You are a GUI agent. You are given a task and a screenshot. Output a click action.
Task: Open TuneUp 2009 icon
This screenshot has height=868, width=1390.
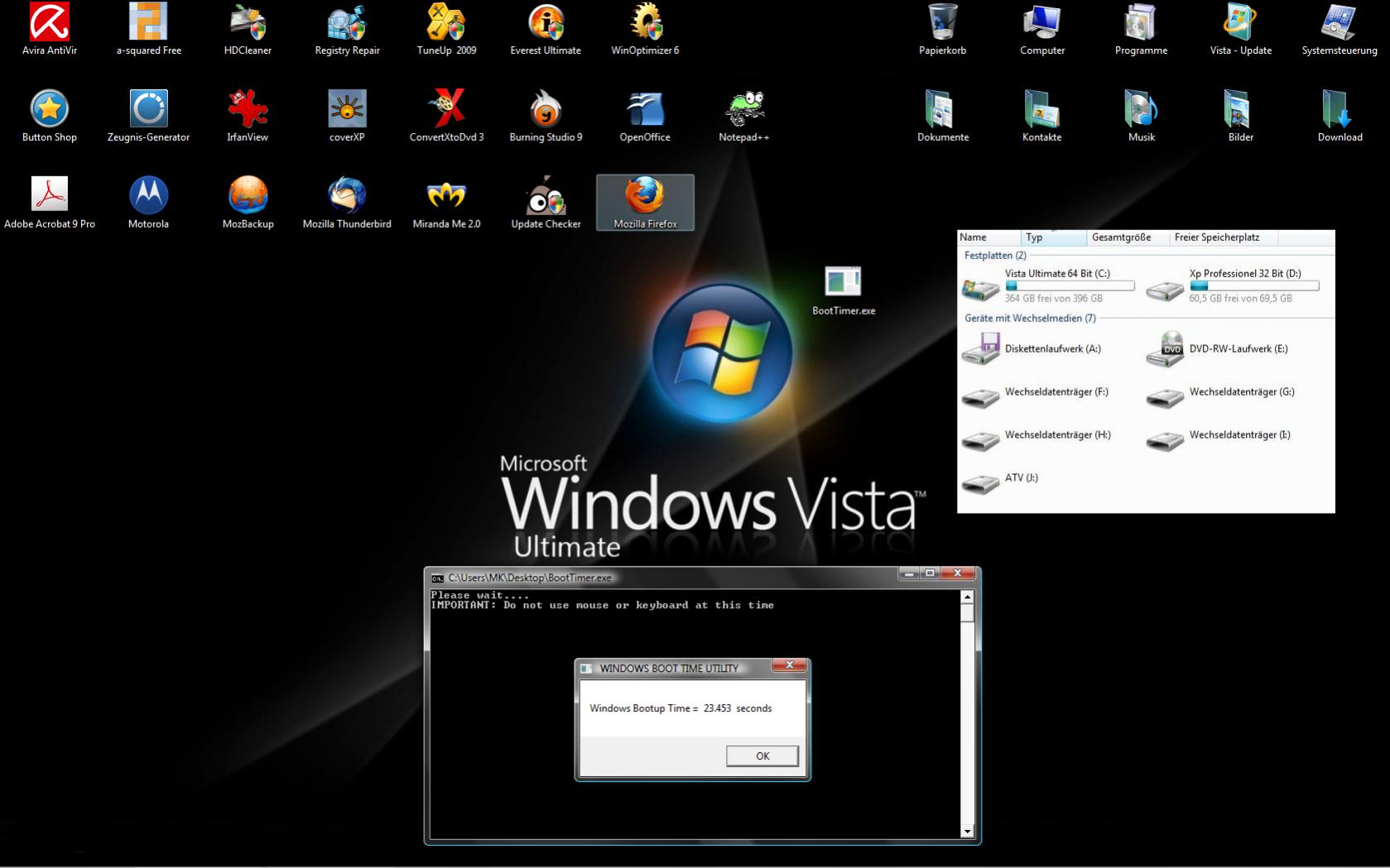446,28
